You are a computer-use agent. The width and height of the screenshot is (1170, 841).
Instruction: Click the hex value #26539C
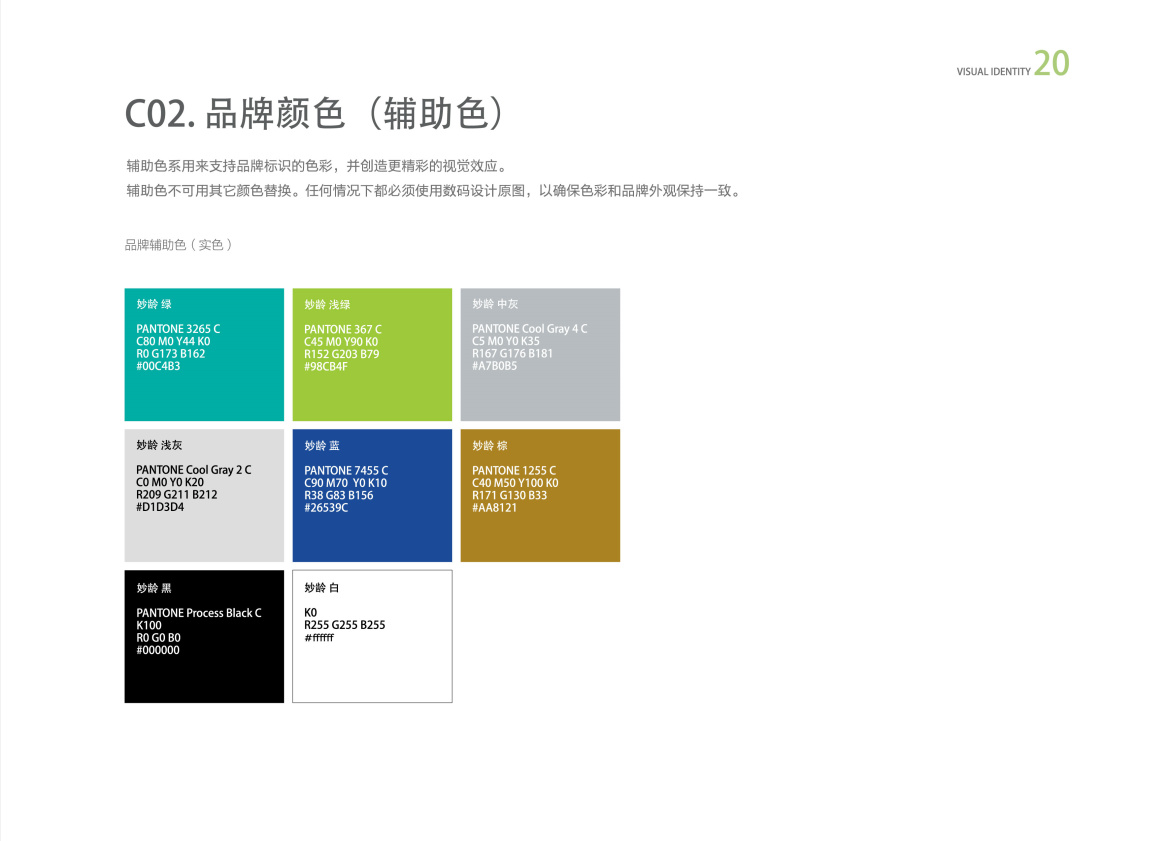tap(326, 507)
